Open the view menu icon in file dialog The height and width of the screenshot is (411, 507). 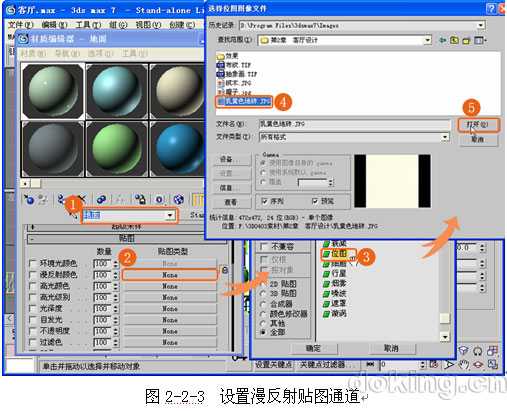pyautogui.click(x=480, y=41)
